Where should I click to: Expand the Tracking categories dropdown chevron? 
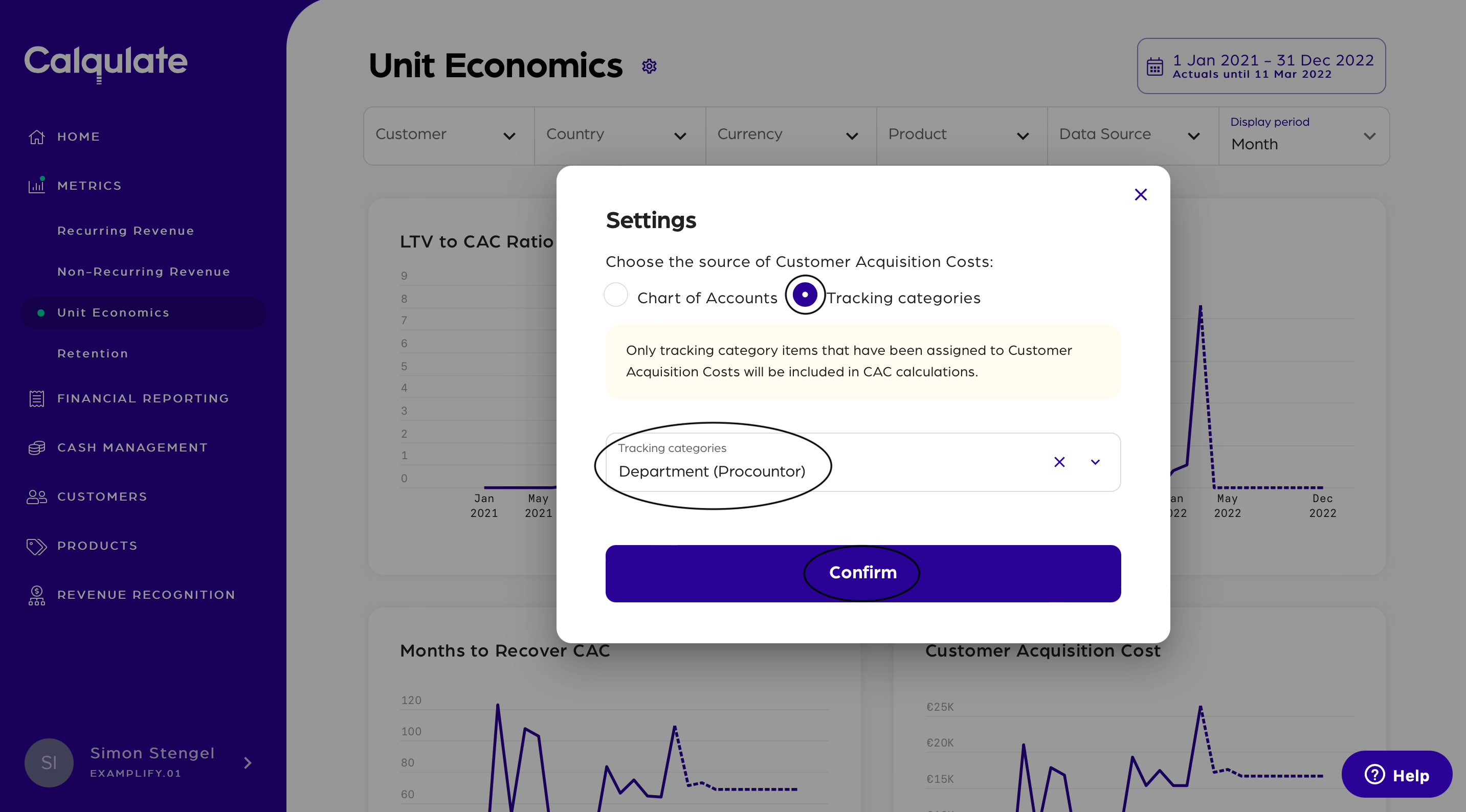point(1095,462)
